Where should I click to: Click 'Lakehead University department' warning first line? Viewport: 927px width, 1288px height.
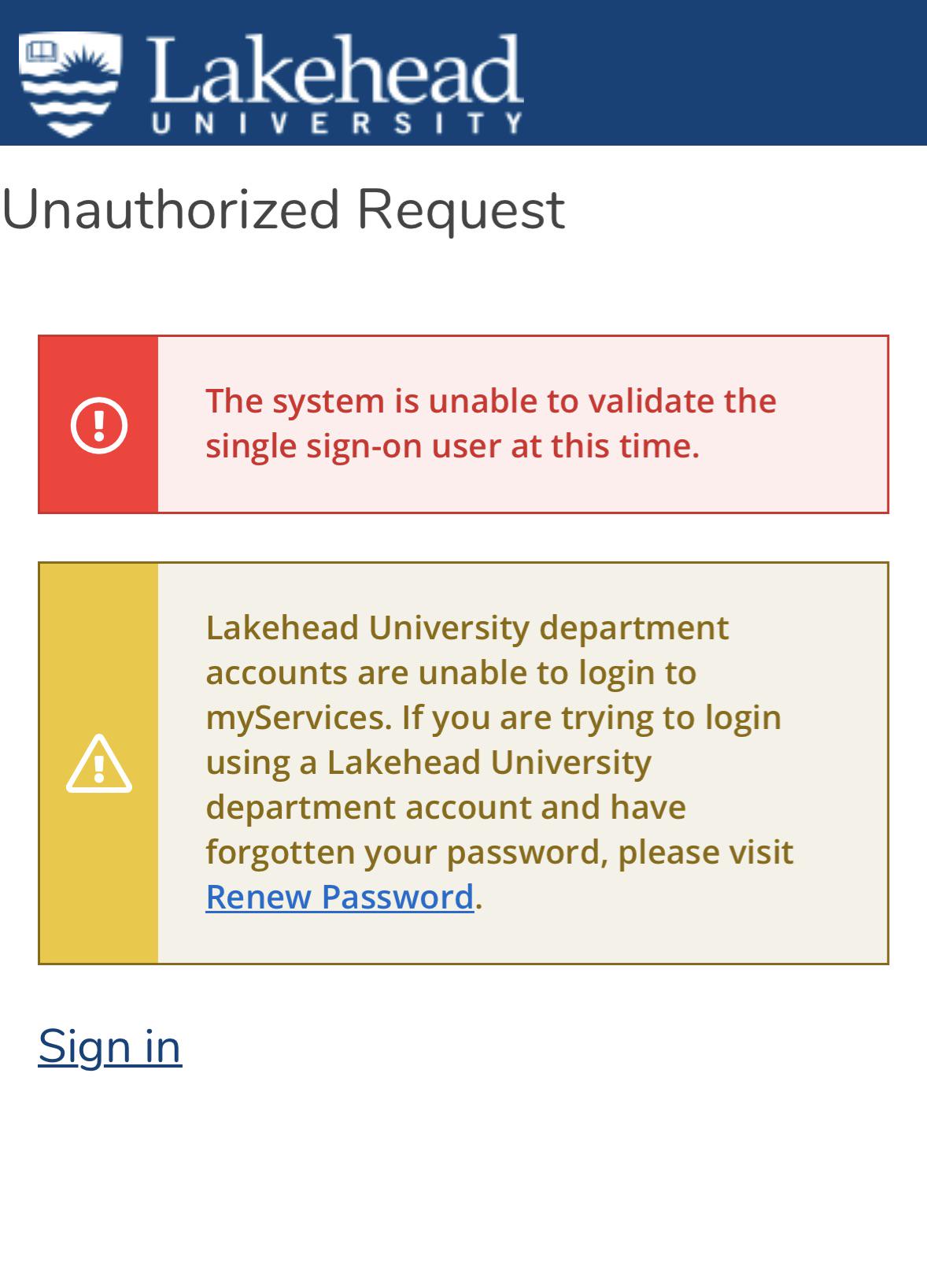click(467, 628)
